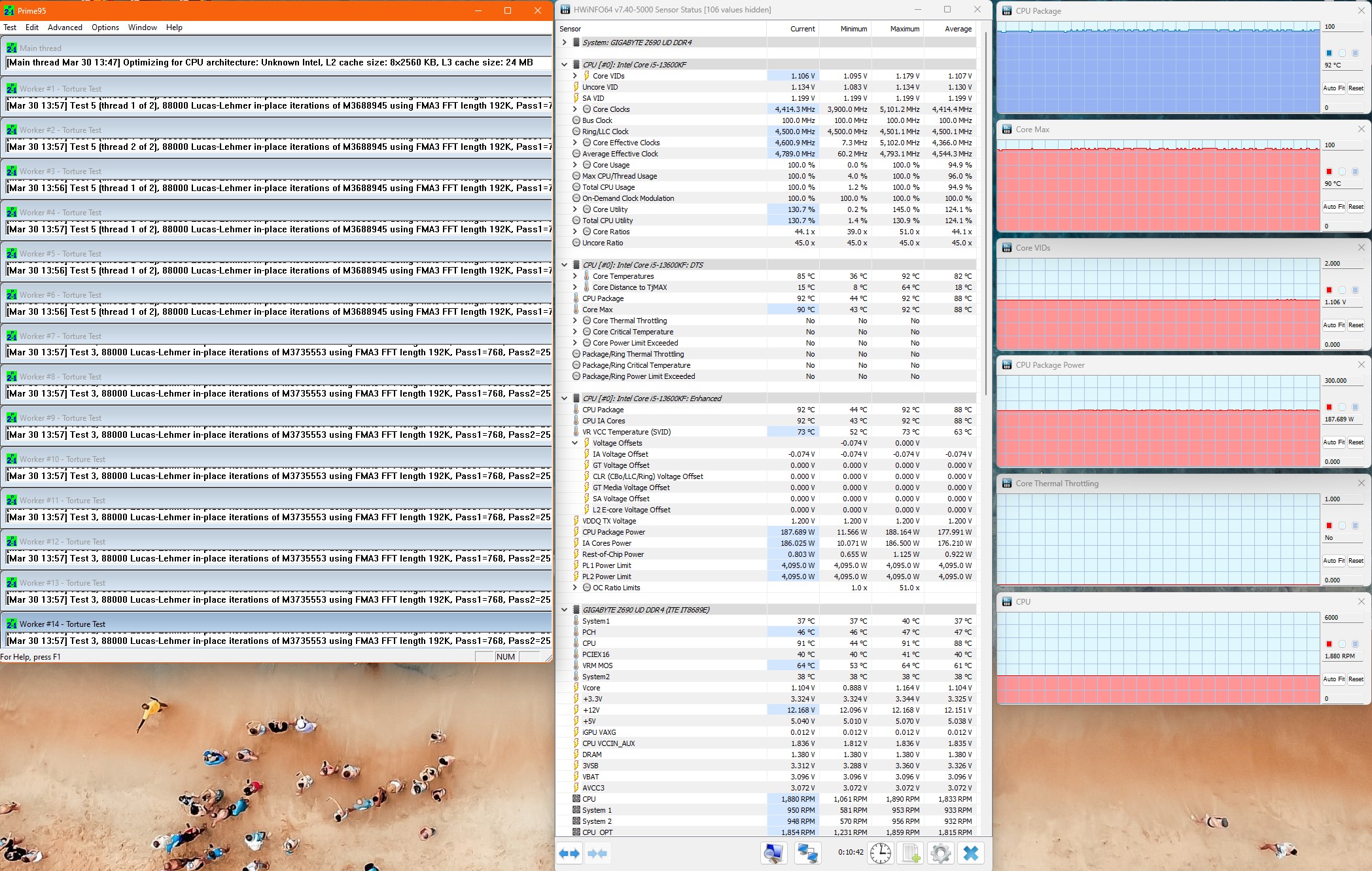Click Auto Fit in CPU Package Power graph
Screen dimensions: 1372x871
[x=1333, y=442]
